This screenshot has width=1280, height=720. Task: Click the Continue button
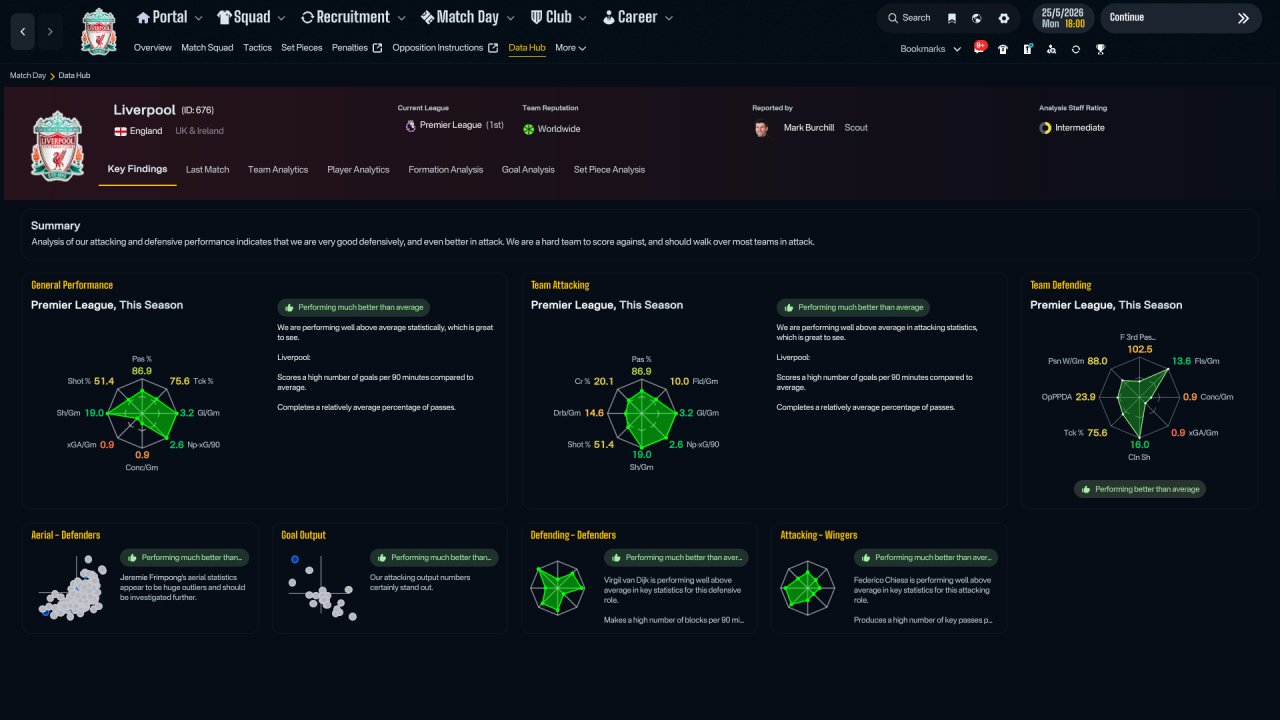(1180, 18)
